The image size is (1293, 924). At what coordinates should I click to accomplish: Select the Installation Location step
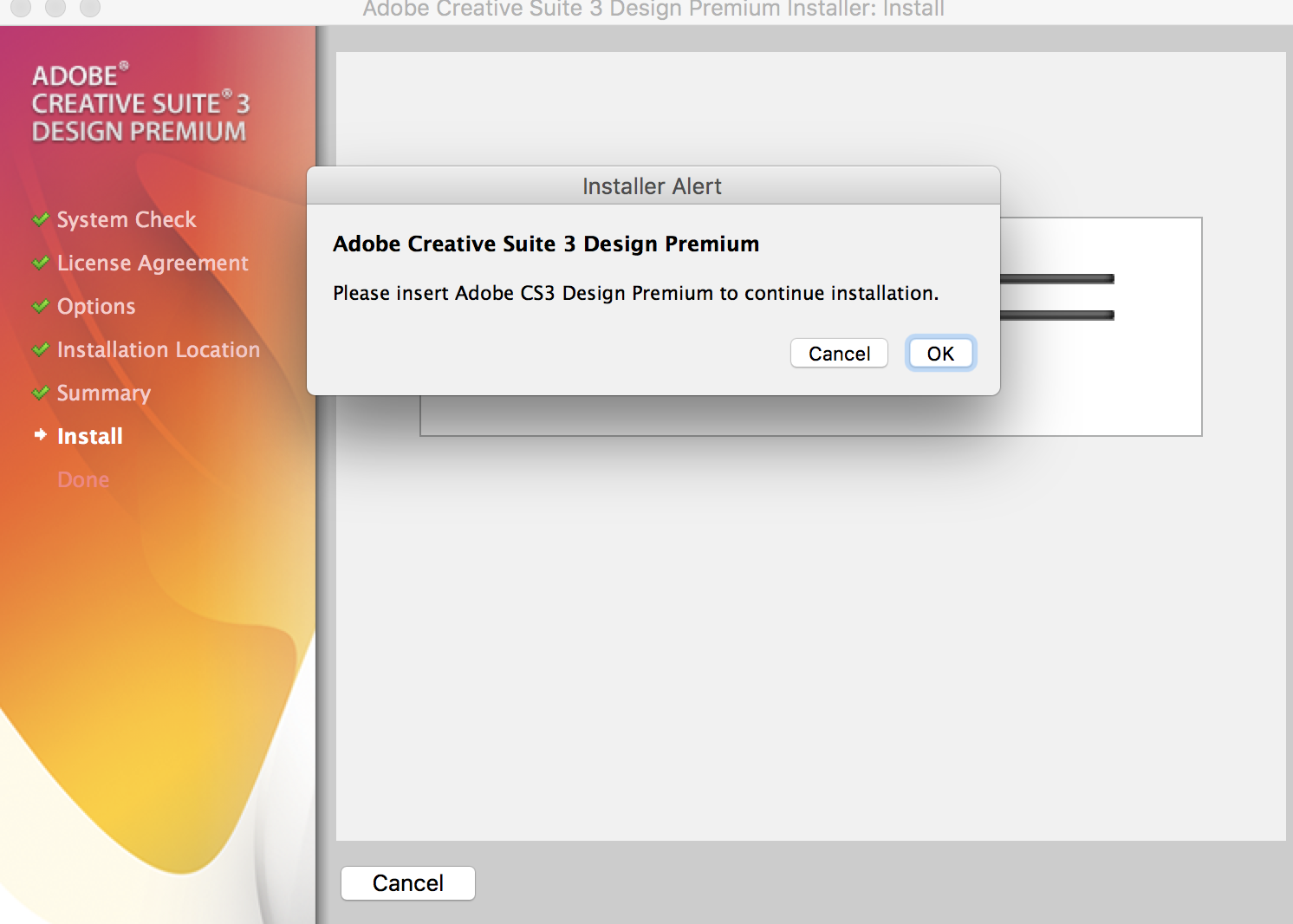tap(159, 349)
